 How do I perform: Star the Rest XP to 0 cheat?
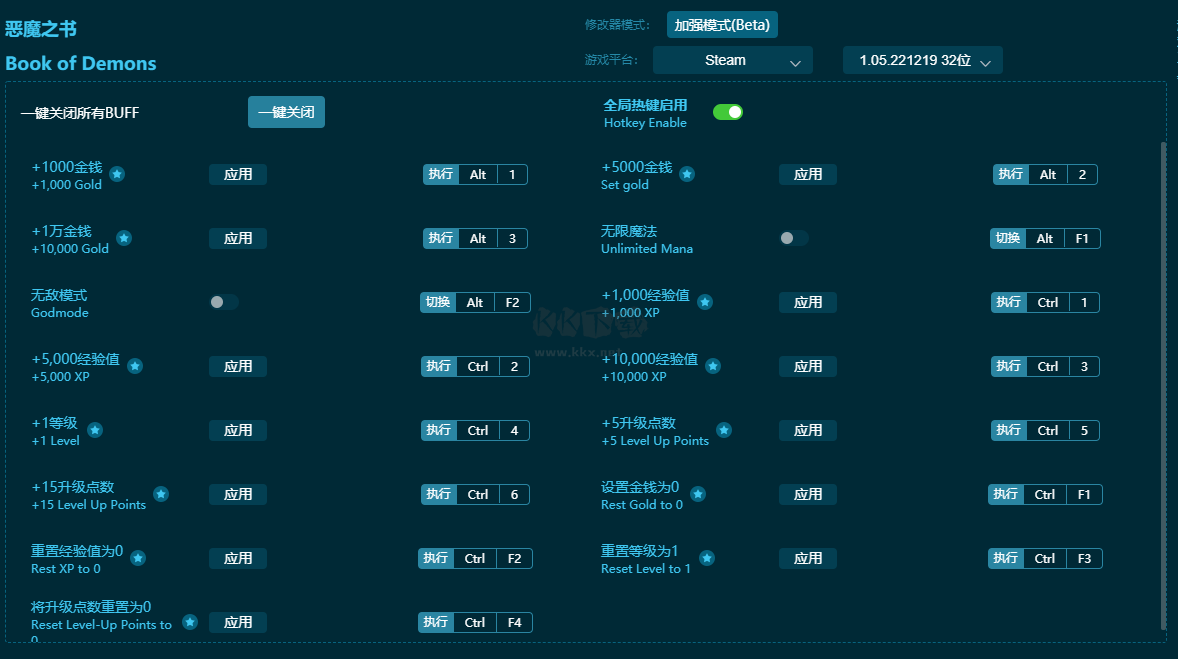point(138,558)
